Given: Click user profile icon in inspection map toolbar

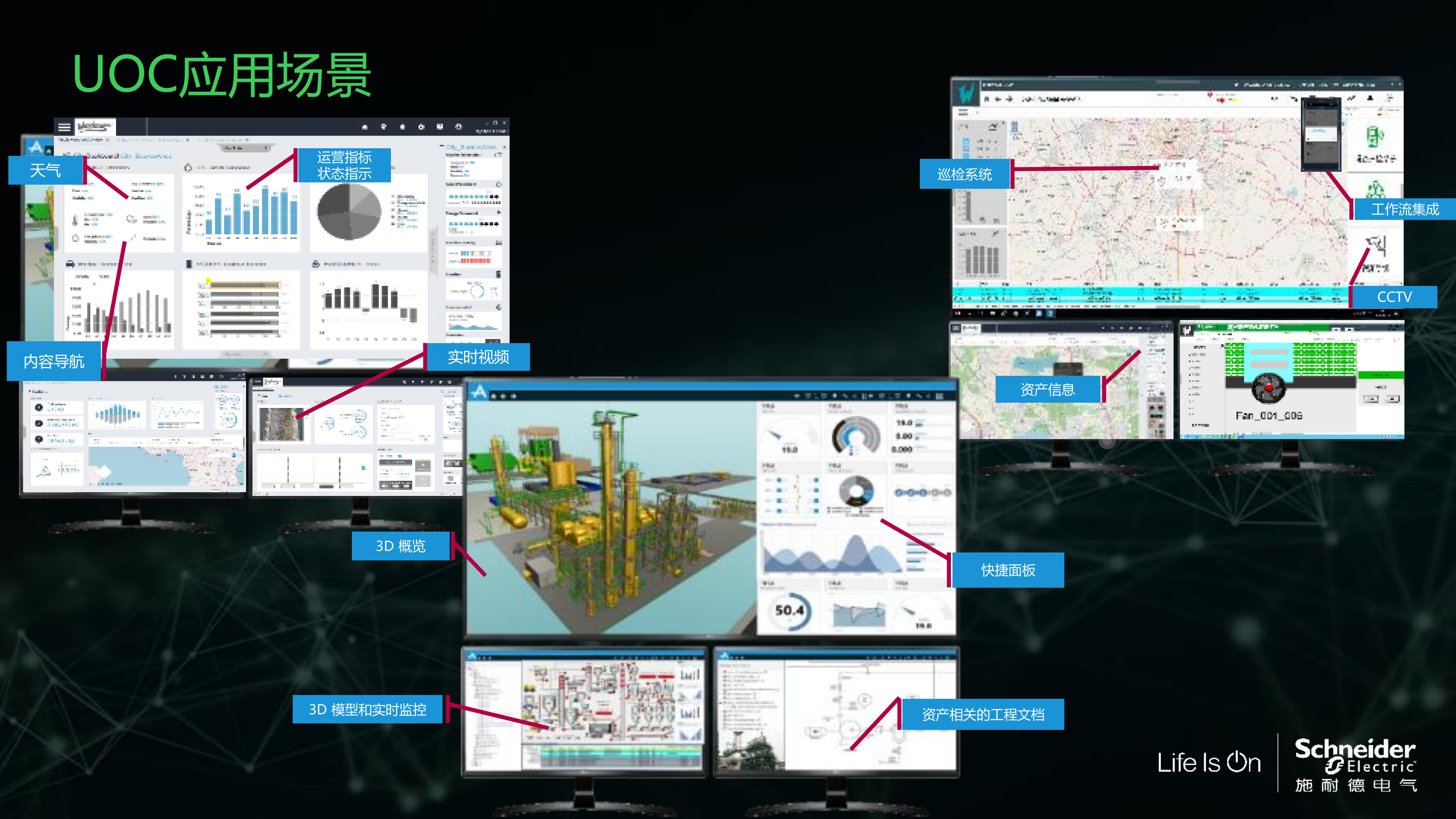Looking at the screenshot, I should click(1370, 98).
